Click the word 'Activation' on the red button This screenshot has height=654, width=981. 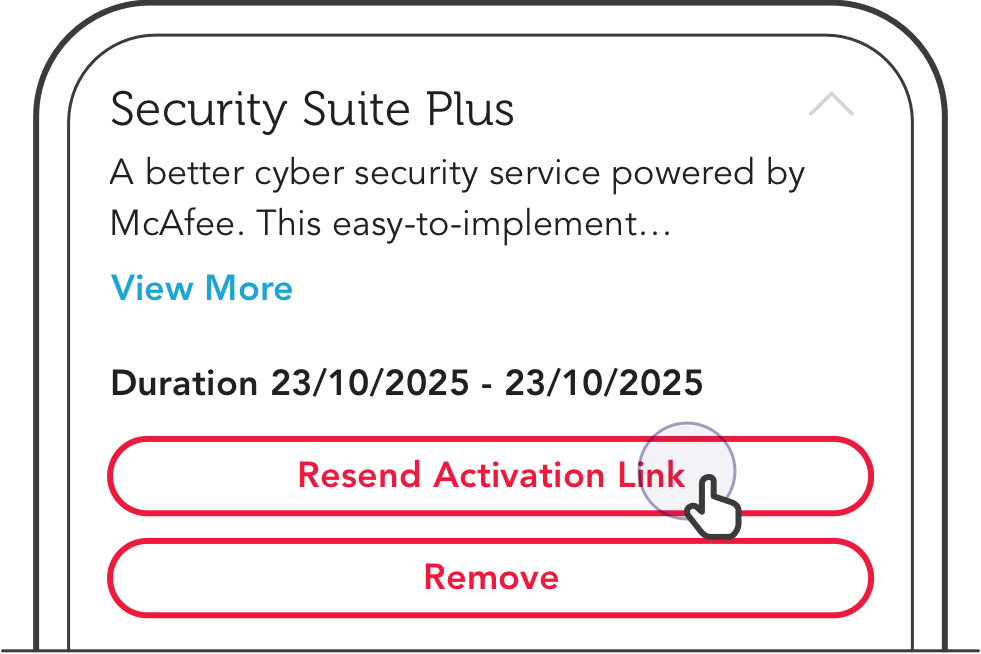coord(519,475)
